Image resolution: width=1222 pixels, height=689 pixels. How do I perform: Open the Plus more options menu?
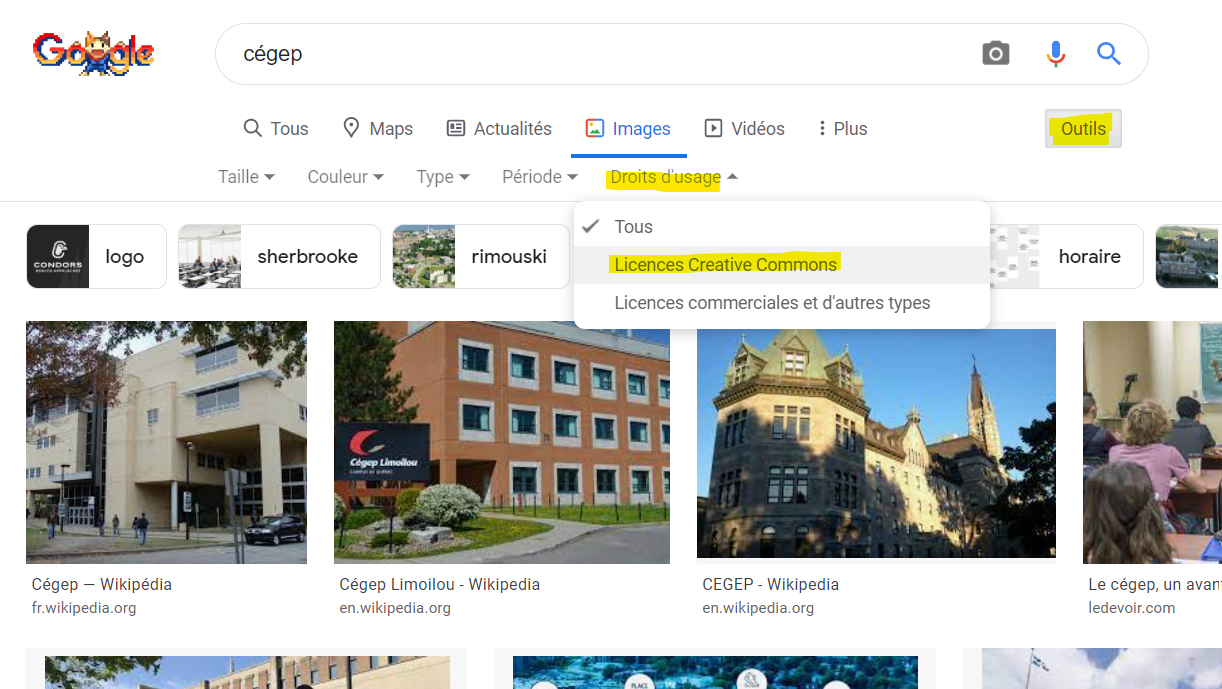click(x=842, y=128)
